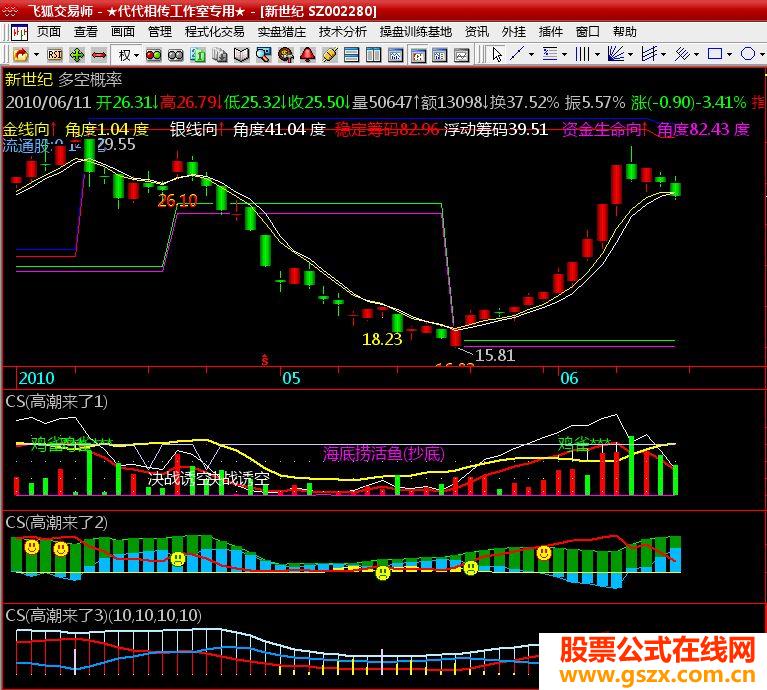767x690 pixels.
Task: Click the CS(高潮来了1) panel title
Action: tap(56, 402)
